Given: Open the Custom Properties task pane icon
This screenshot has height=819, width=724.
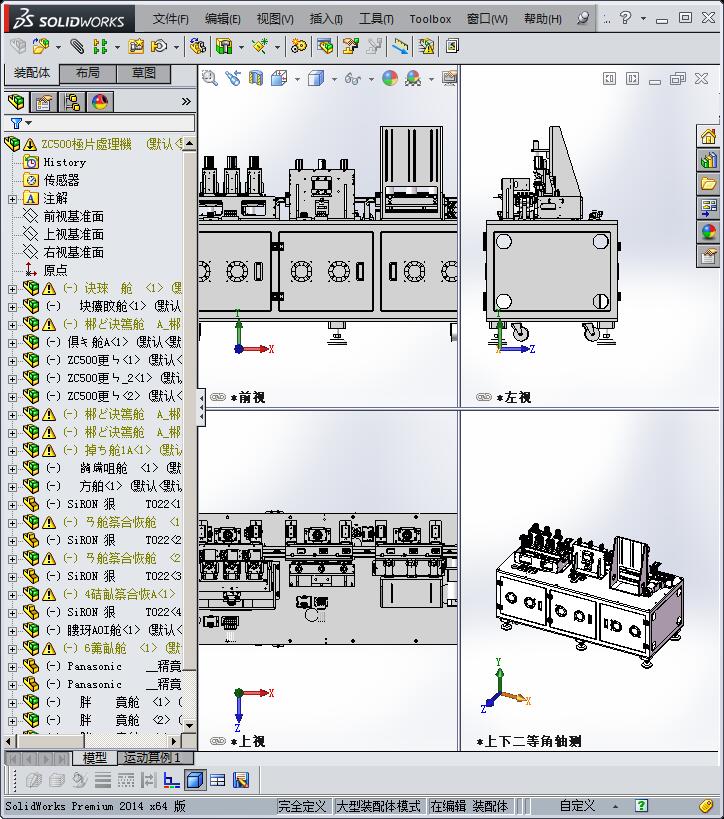Looking at the screenshot, I should point(709,256).
